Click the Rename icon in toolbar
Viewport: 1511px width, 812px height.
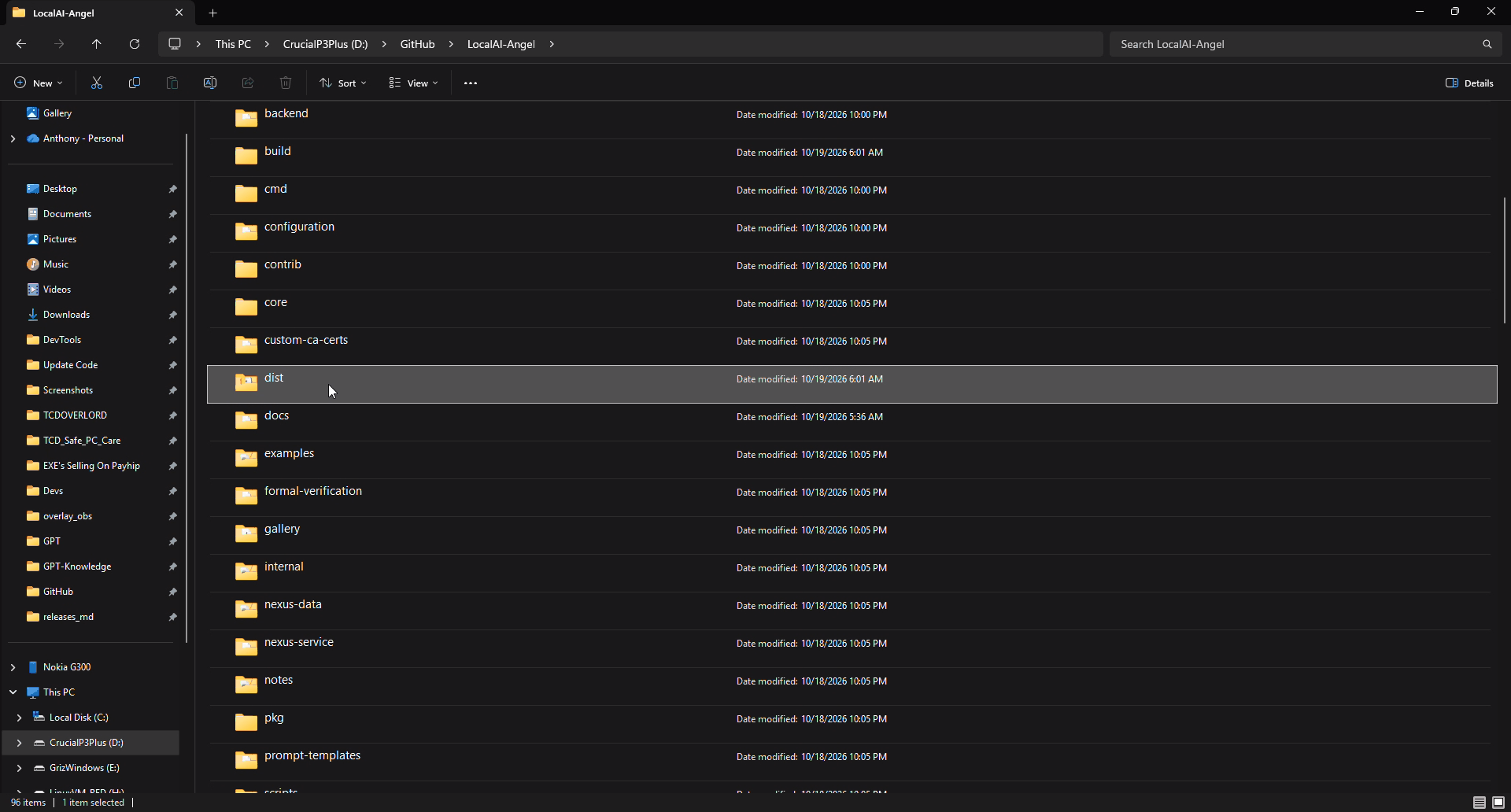click(x=210, y=83)
